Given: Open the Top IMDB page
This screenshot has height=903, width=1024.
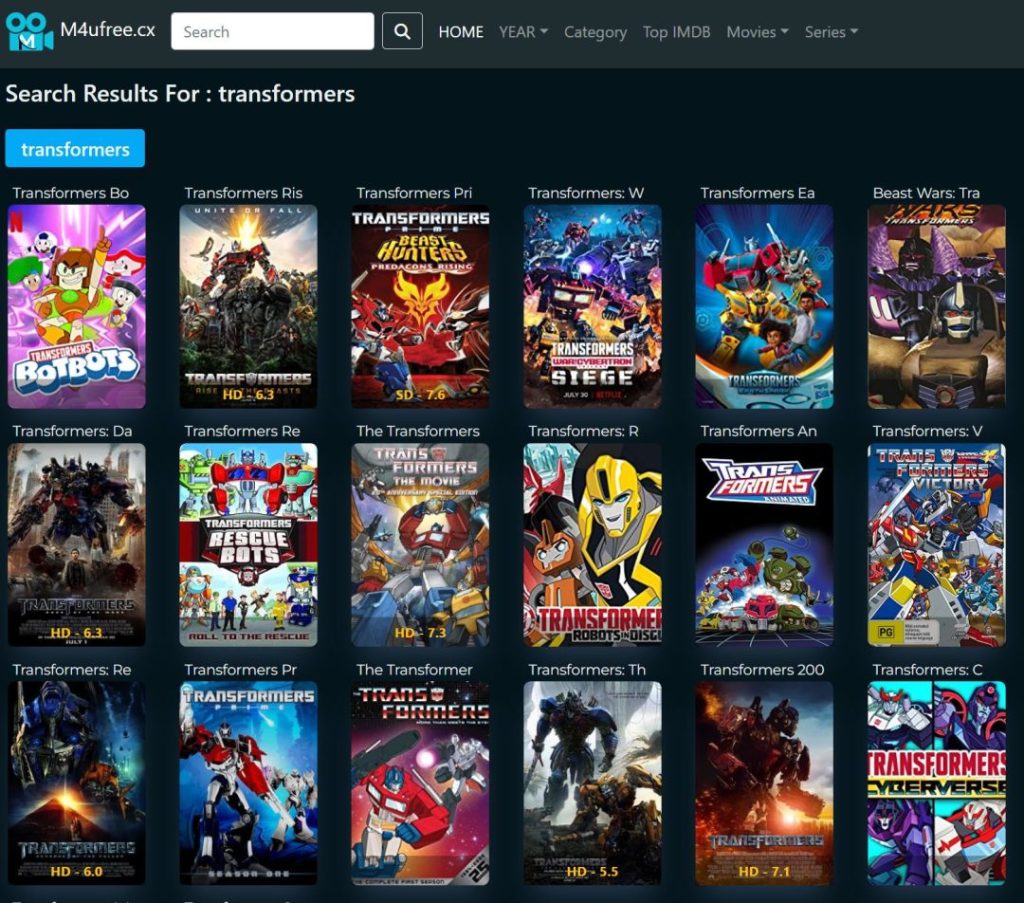Looking at the screenshot, I should pyautogui.click(x=677, y=32).
